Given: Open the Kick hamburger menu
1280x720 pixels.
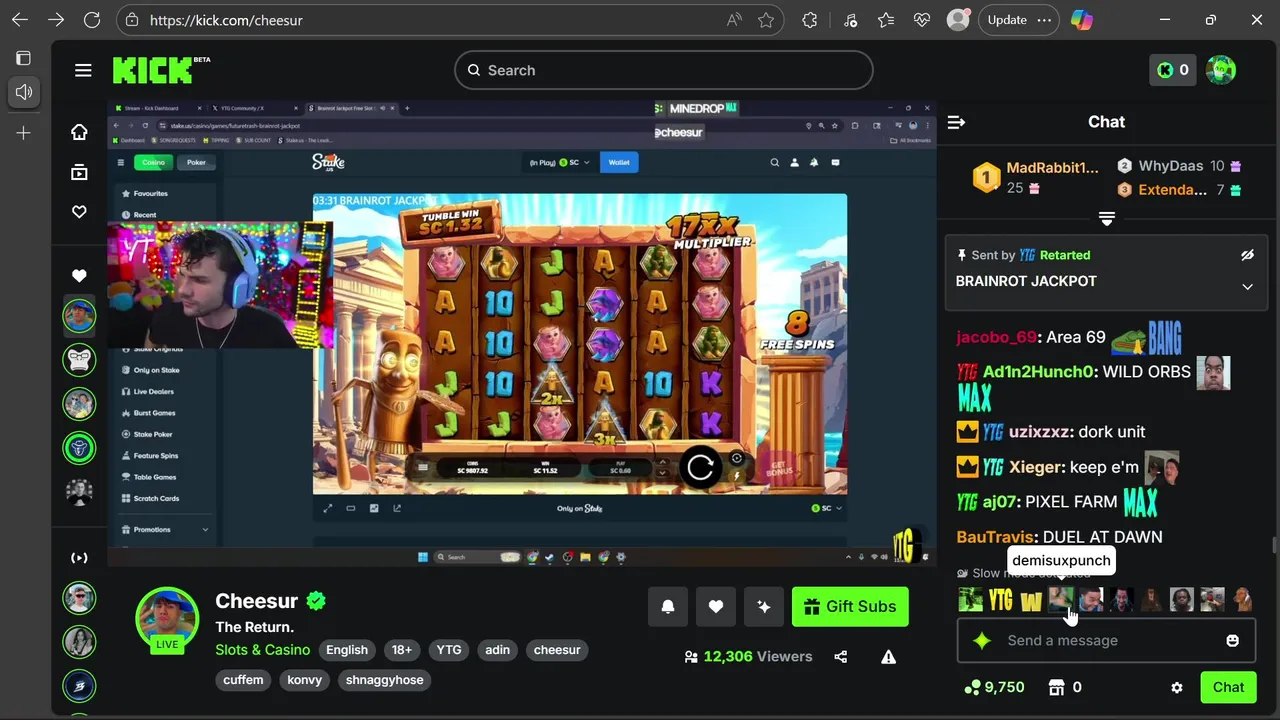Looking at the screenshot, I should [83, 70].
